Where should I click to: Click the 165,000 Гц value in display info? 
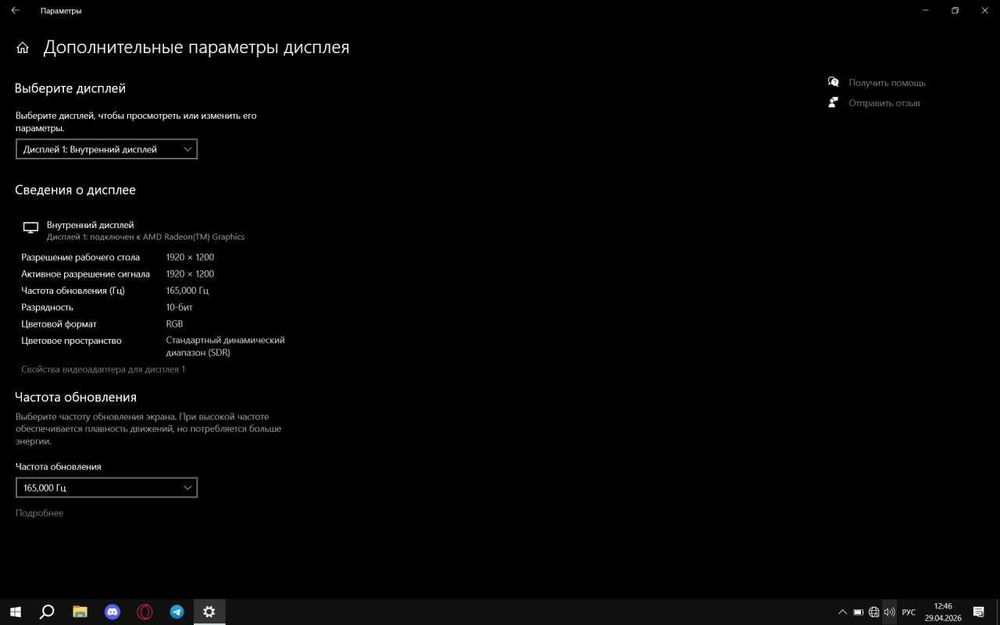click(x=187, y=291)
